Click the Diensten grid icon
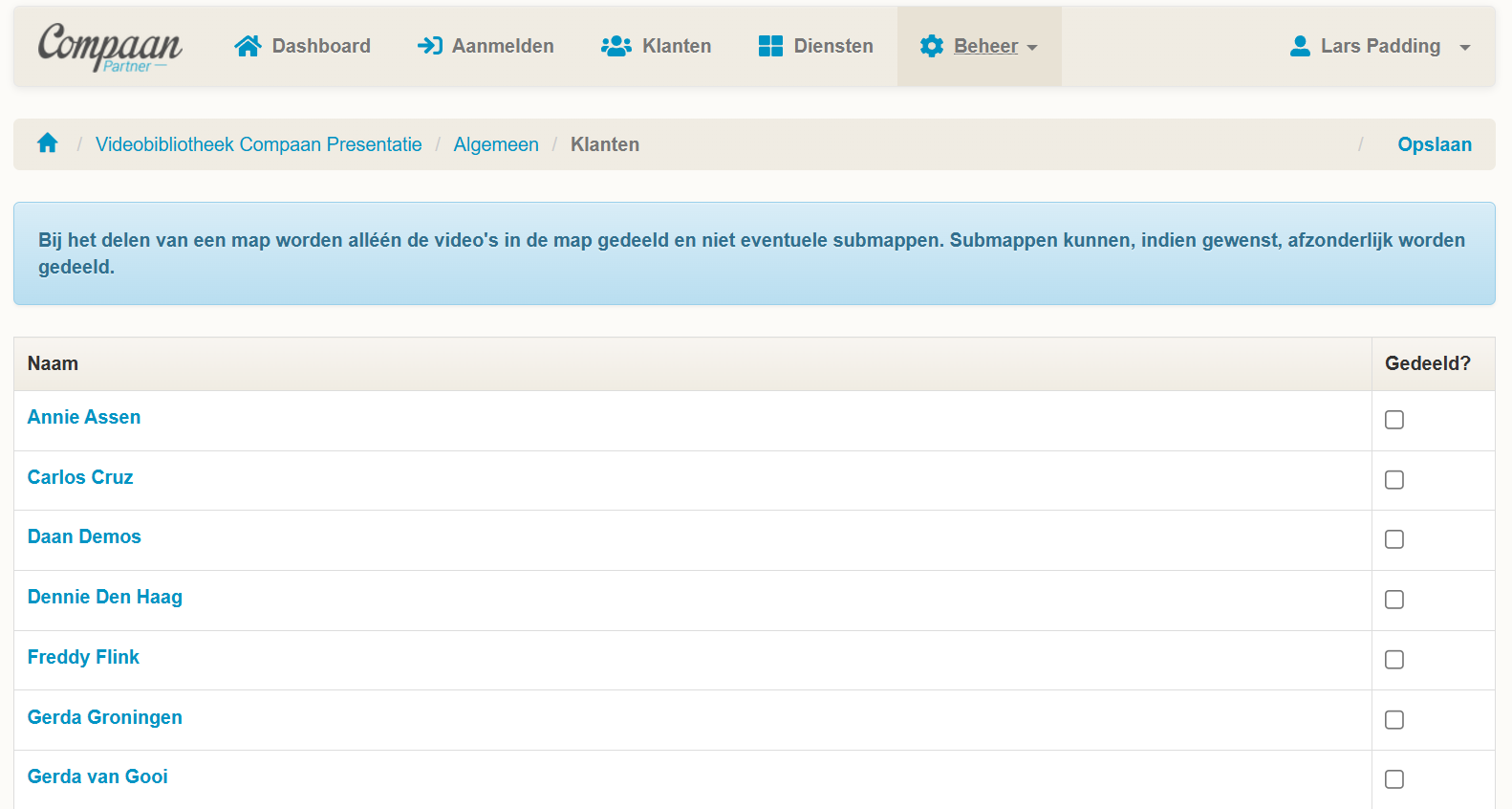This screenshot has height=809, width=1512. click(x=770, y=46)
